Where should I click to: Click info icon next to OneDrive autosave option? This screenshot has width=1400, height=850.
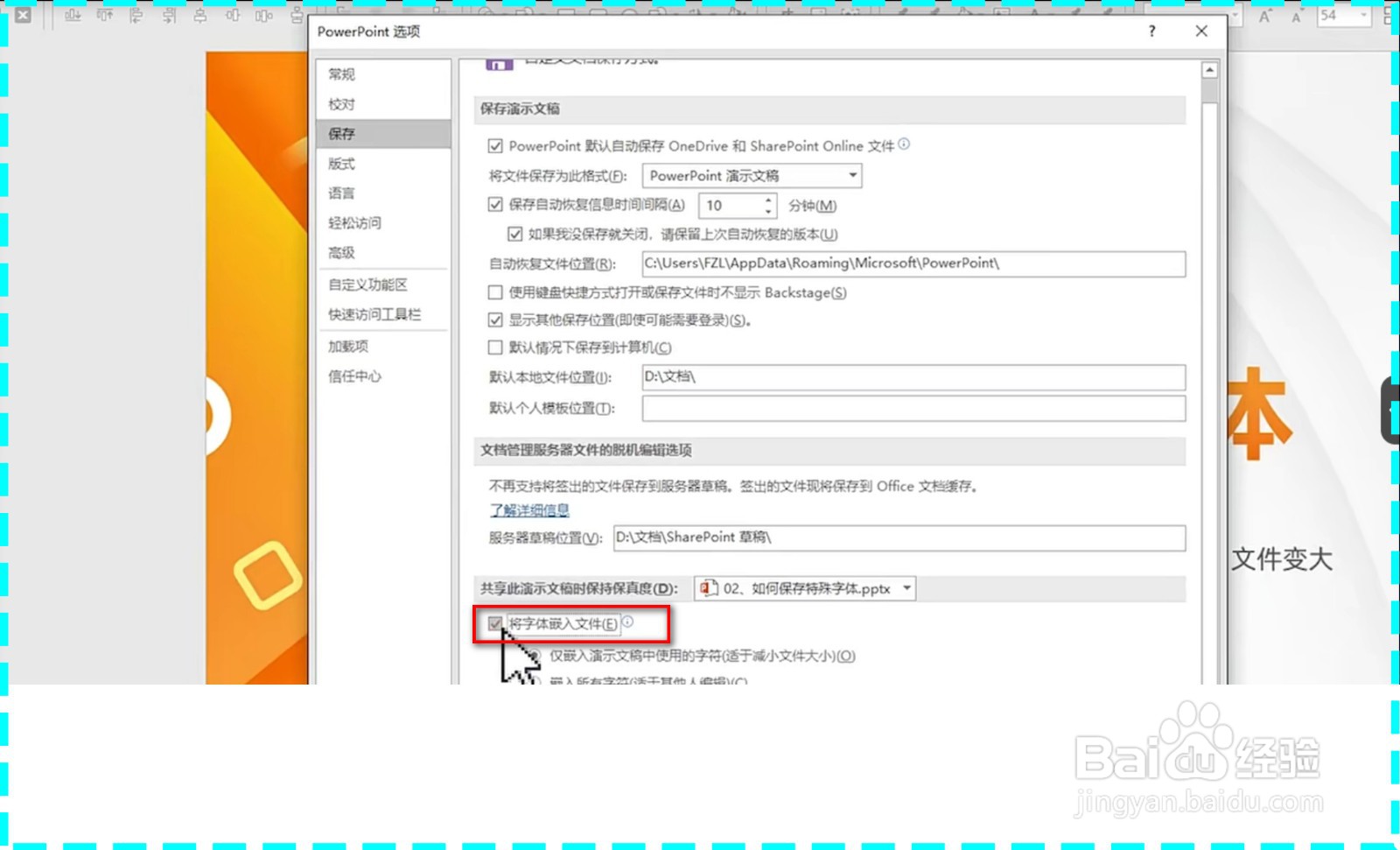[904, 144]
